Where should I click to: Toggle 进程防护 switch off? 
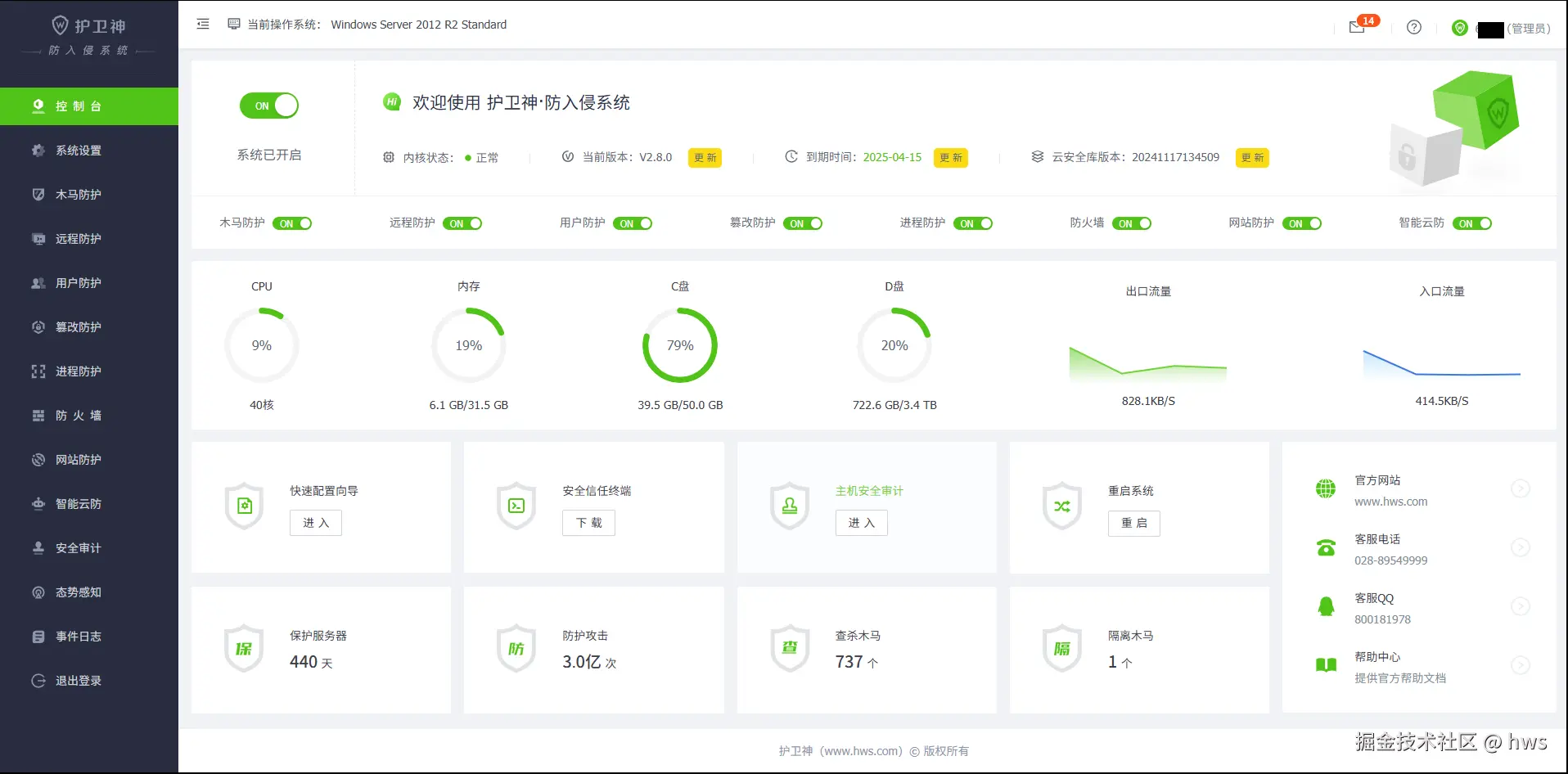973,223
